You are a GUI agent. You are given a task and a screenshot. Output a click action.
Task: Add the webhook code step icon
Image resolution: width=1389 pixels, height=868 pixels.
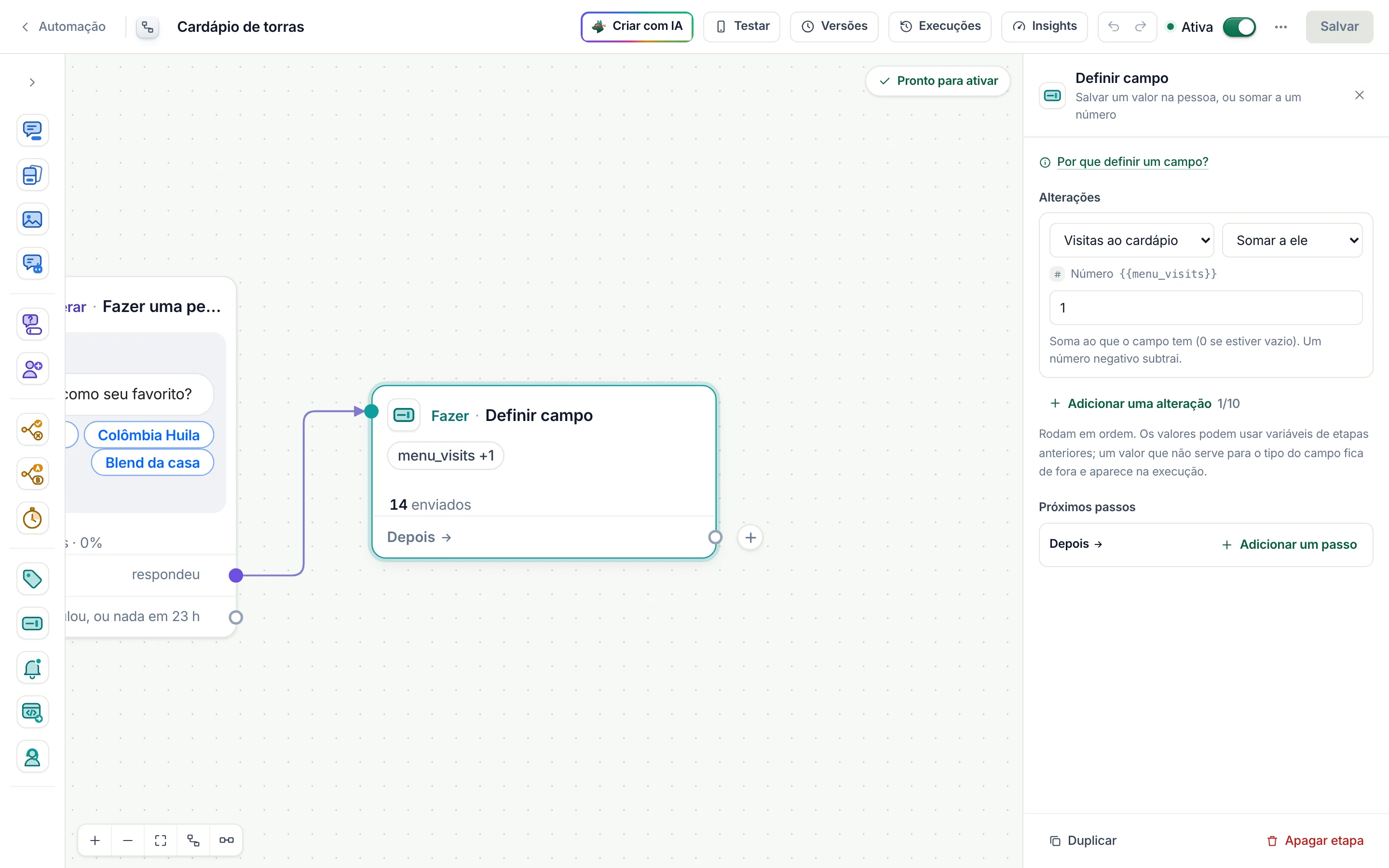(32, 712)
